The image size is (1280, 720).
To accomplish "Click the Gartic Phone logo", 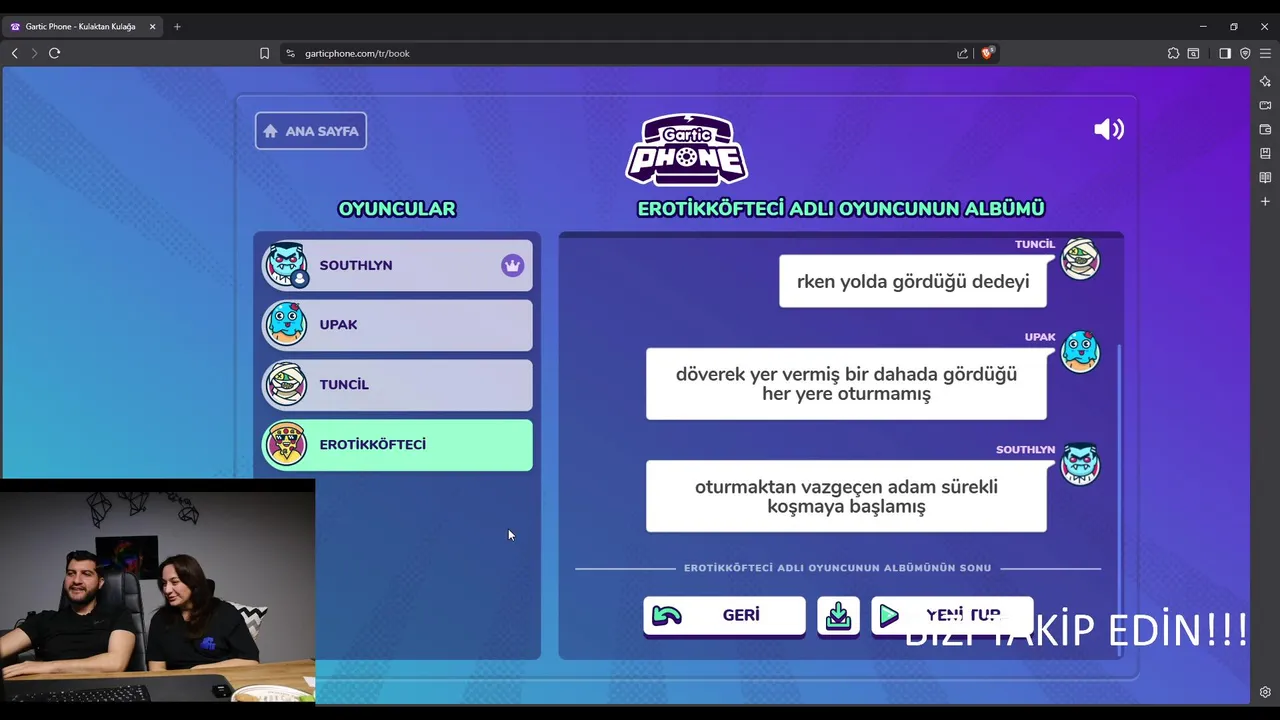I will [687, 150].
